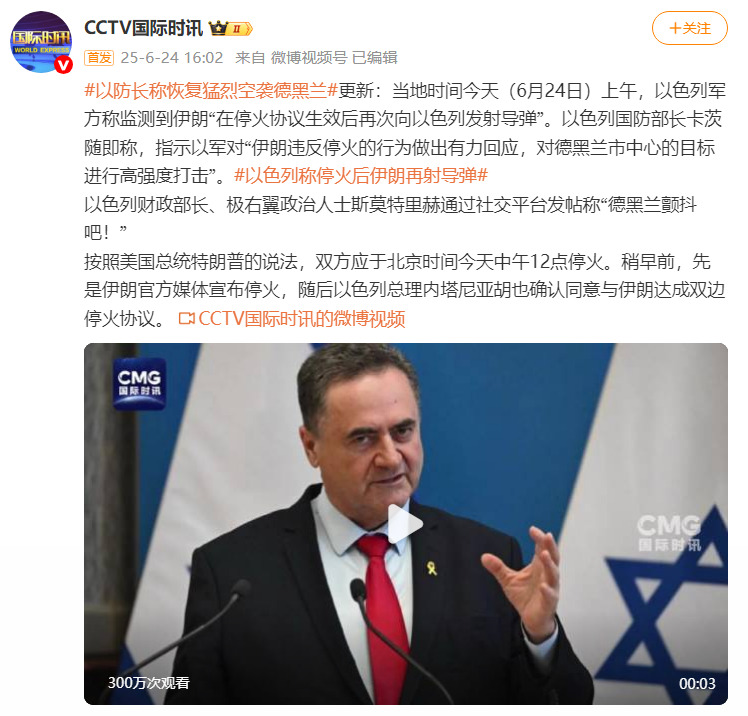Follow the account with +关注 button
This screenshot has width=748, height=716.
tap(690, 28)
